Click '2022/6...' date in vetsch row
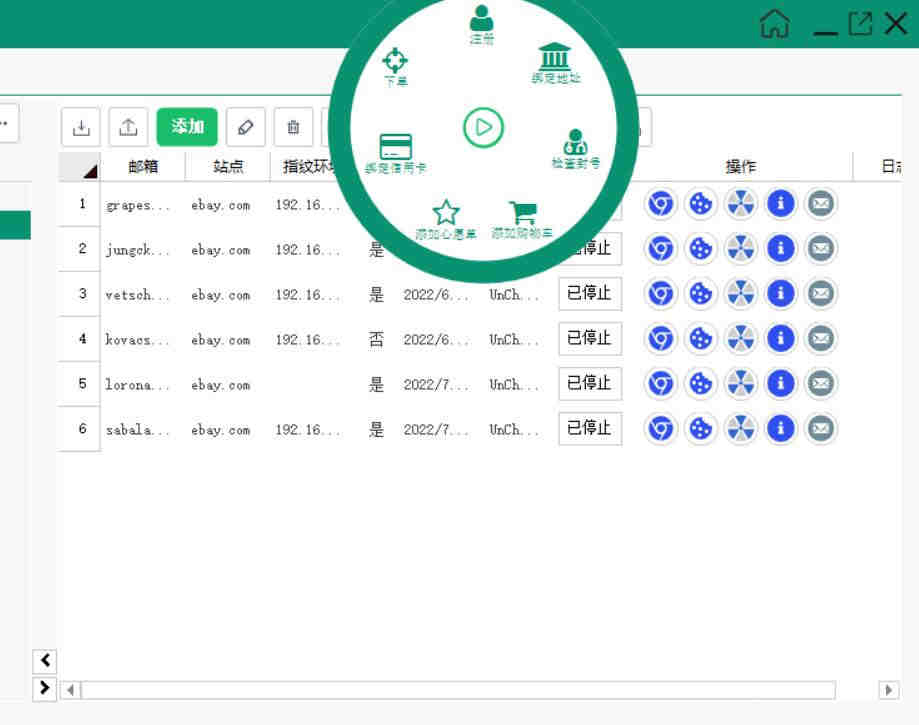This screenshot has height=725, width=919. tap(437, 294)
